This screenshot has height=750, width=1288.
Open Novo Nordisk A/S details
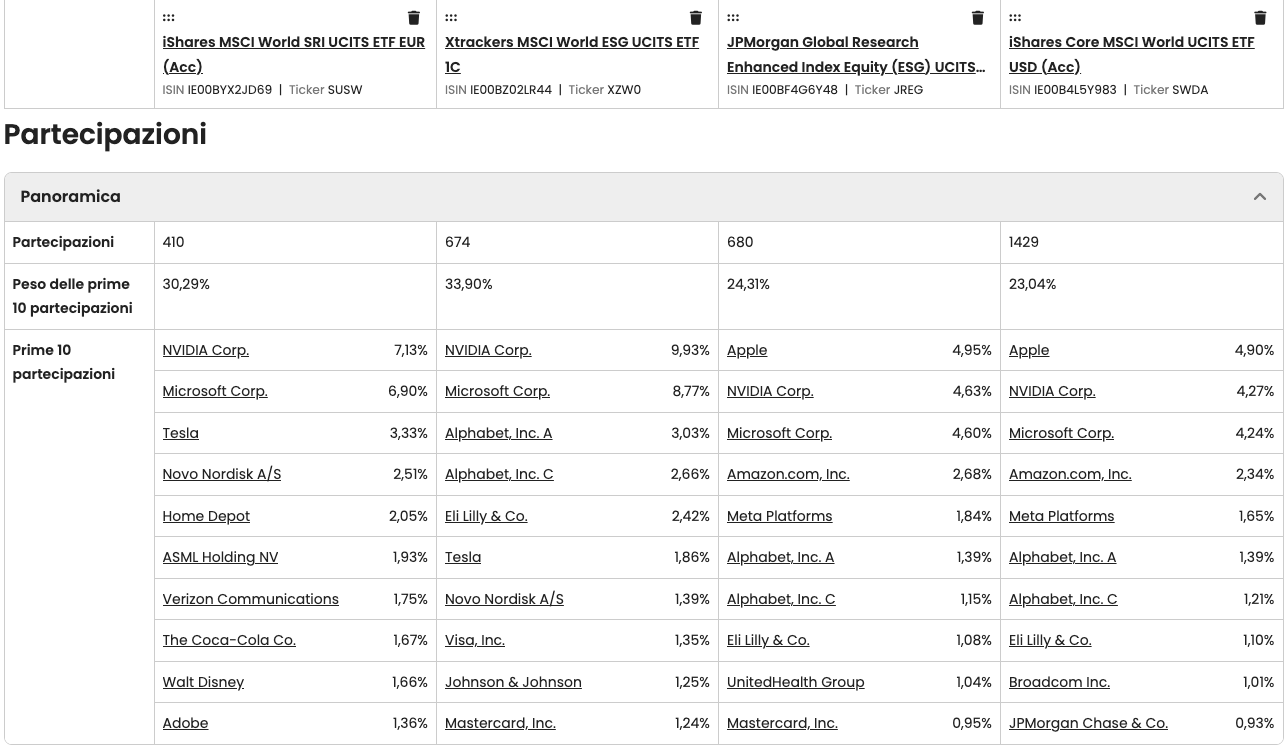[x=221, y=474]
